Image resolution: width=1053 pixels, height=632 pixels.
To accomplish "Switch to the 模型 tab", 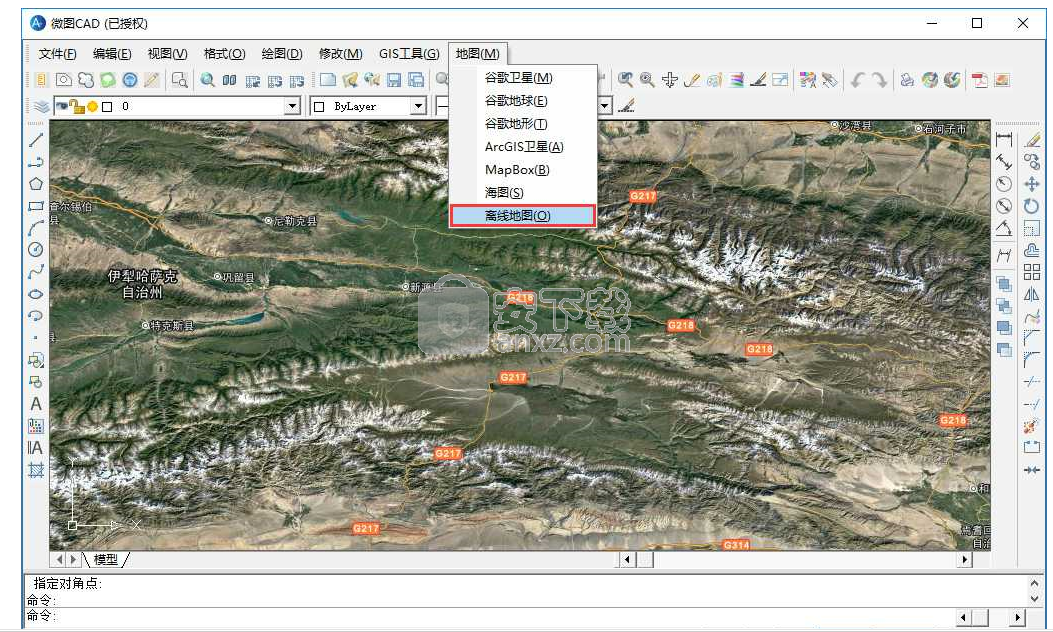I will point(105,559).
